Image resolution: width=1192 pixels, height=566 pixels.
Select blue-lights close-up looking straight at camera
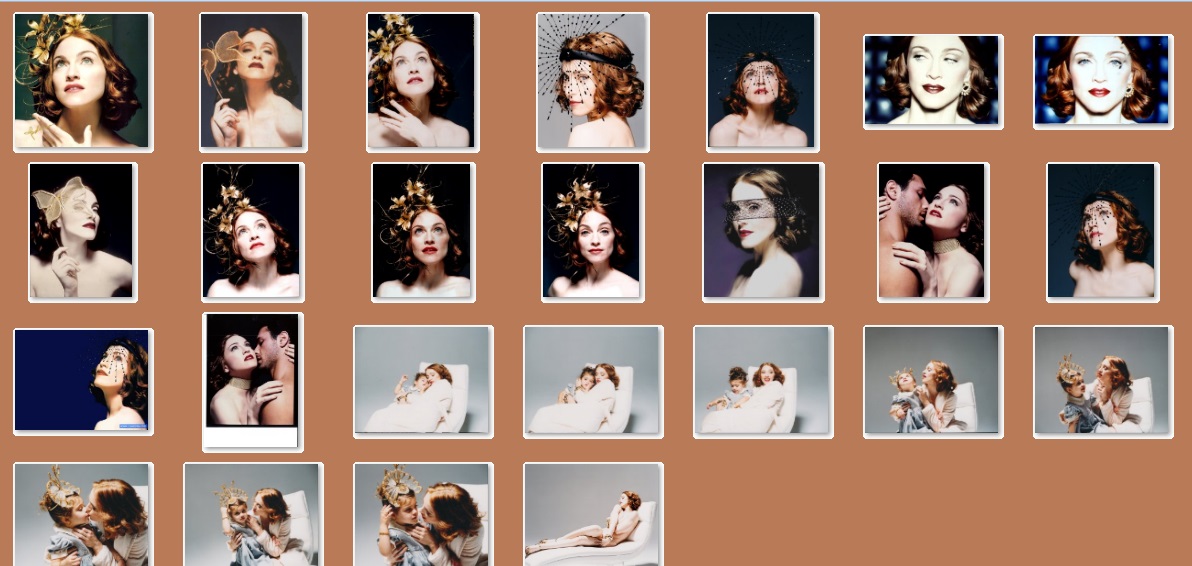click(1102, 81)
